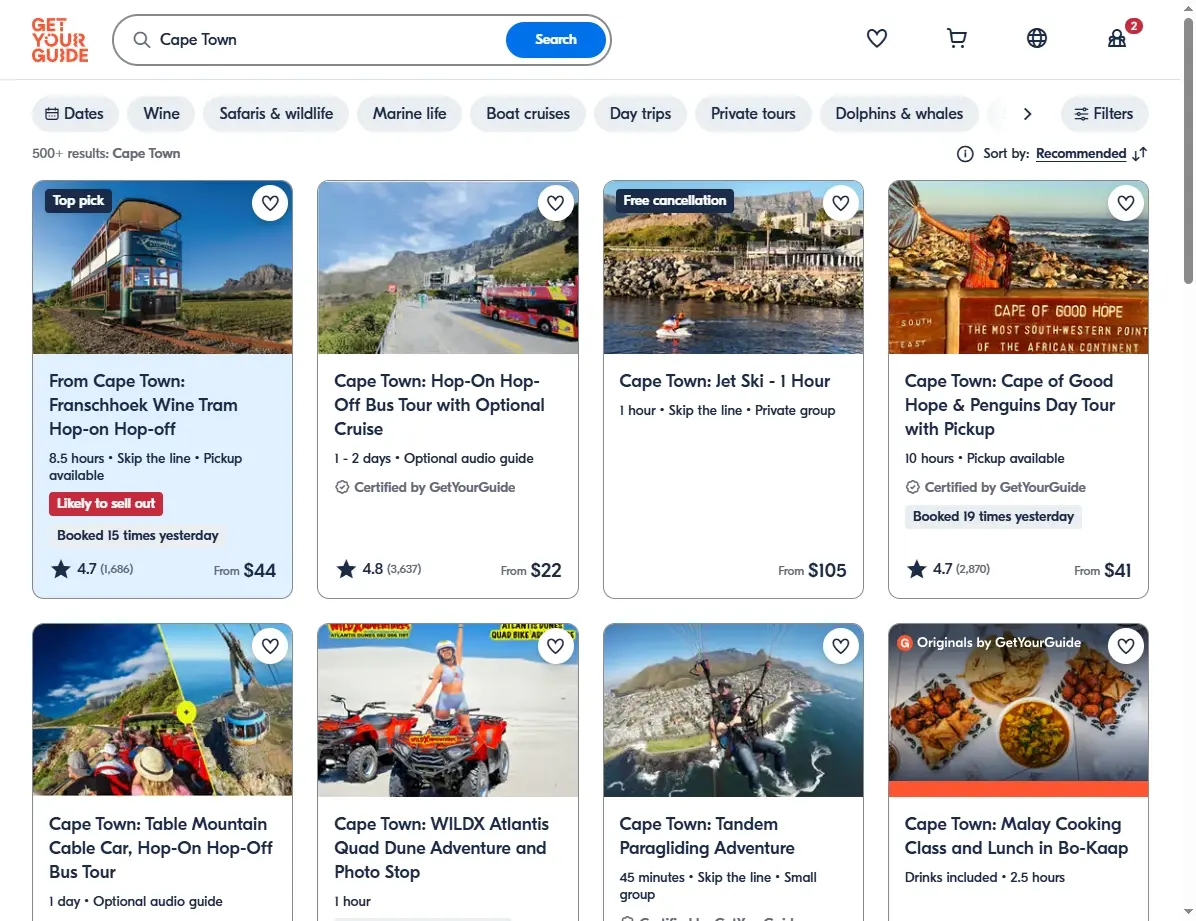
Task: Click certified badge icon on Hop-On Hop-Off Bus card
Action: point(342,488)
